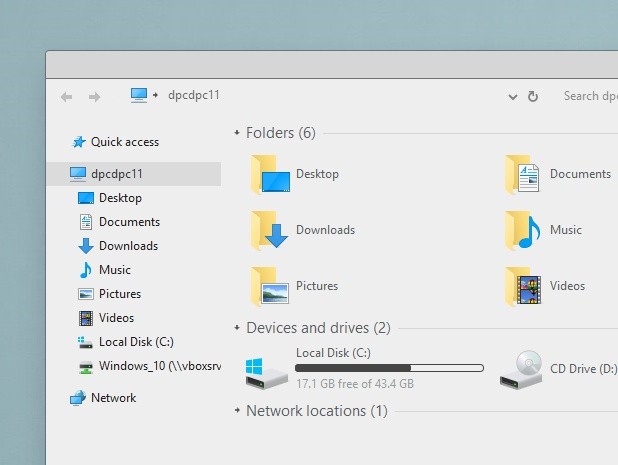Open Local Disk (C:) in sidebar
618x465 pixels.
pos(136,342)
